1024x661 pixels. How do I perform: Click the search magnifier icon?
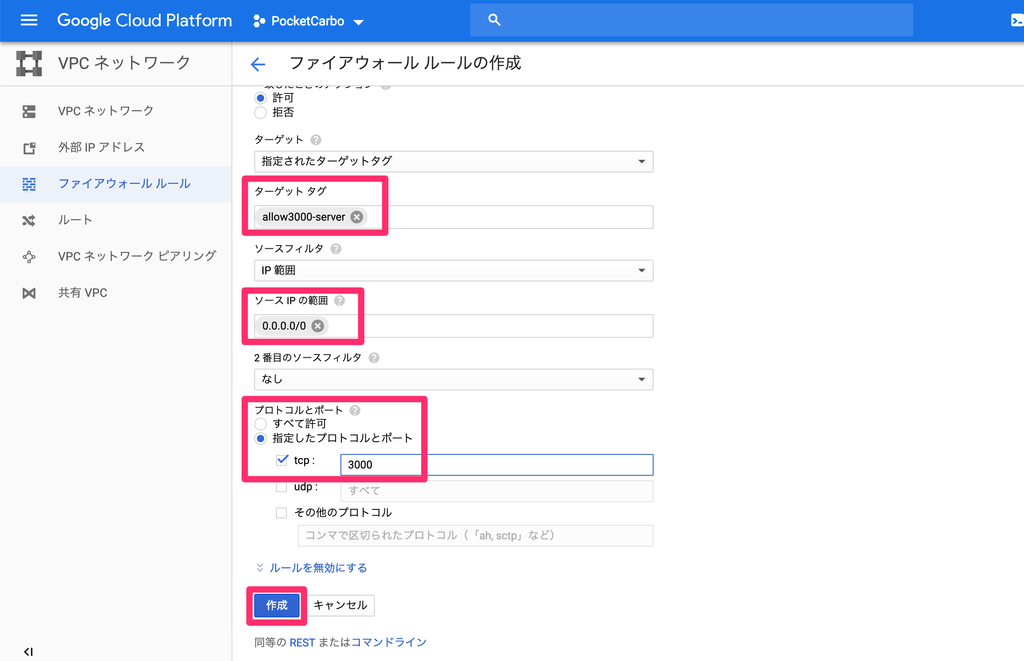(494, 20)
